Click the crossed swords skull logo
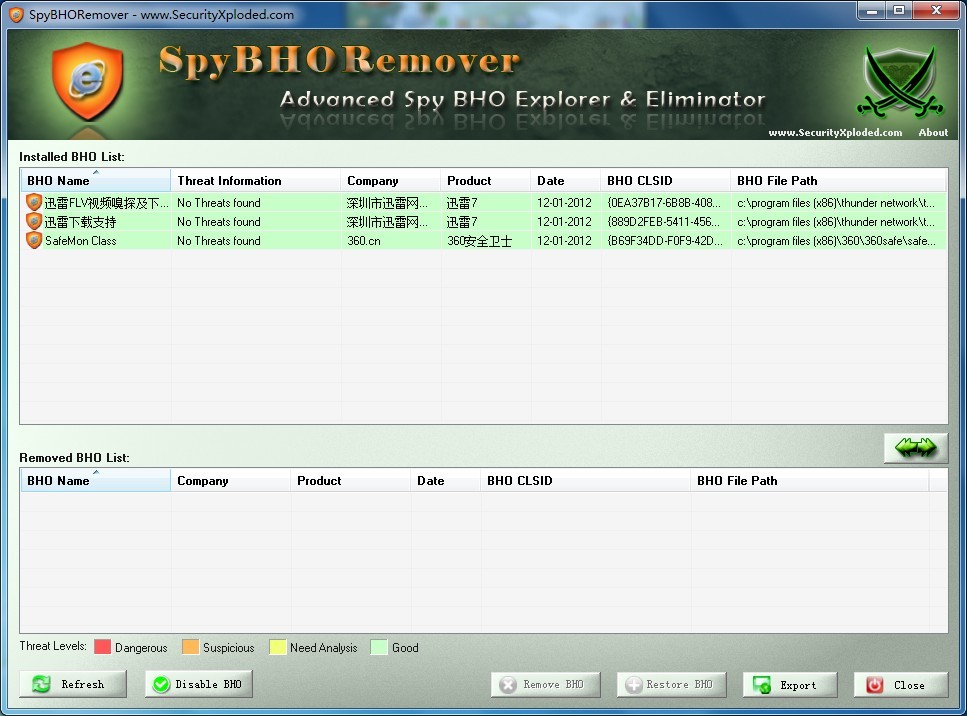The width and height of the screenshot is (967, 716). [900, 84]
